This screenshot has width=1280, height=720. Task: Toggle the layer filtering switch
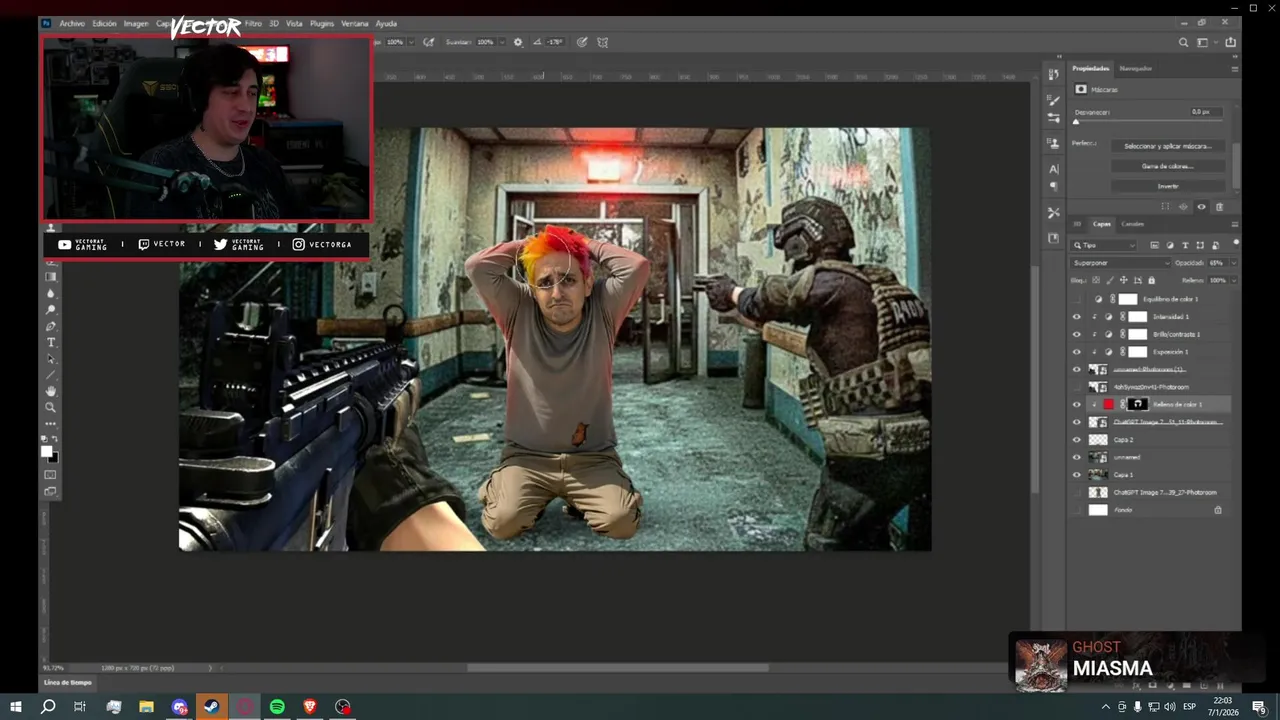tap(1235, 243)
